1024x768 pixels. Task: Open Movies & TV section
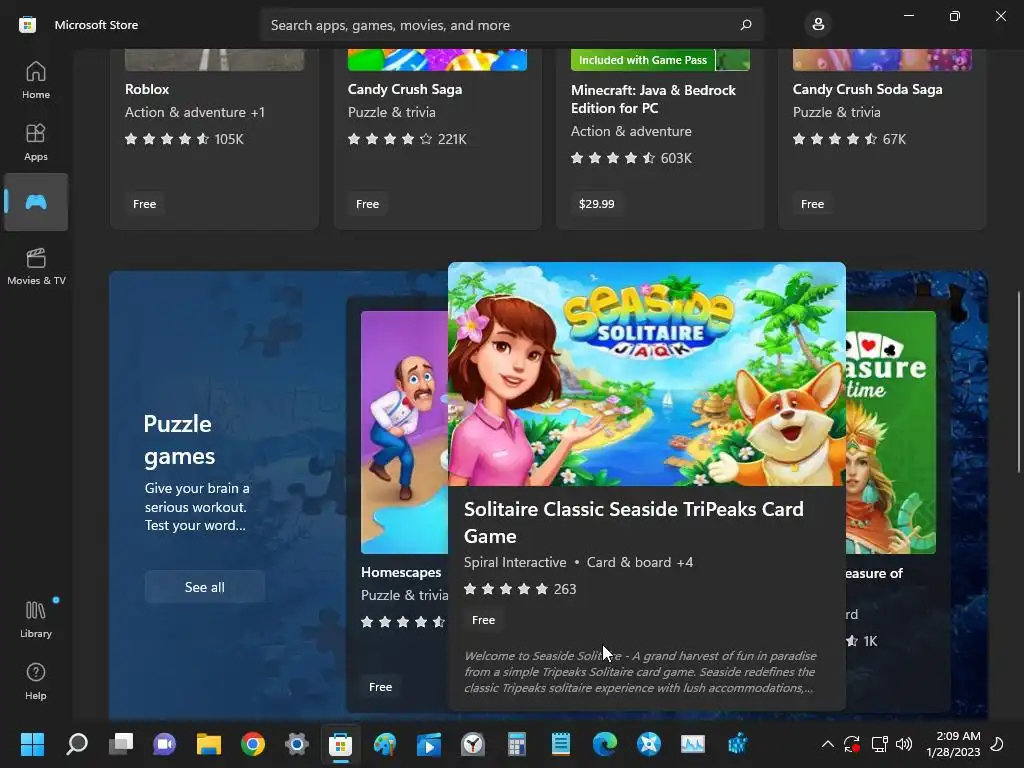pyautogui.click(x=36, y=266)
